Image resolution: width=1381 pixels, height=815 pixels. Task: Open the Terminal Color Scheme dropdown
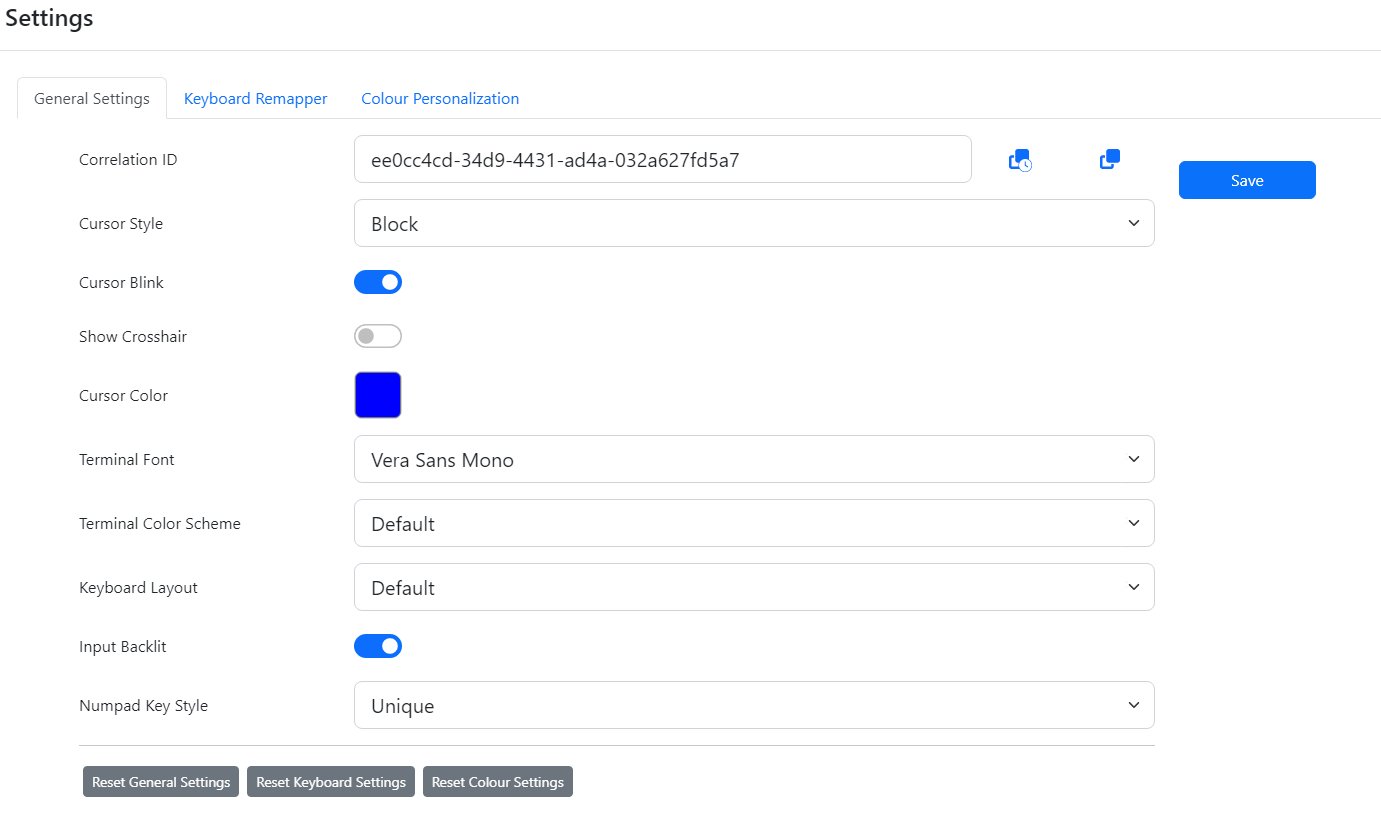click(x=754, y=523)
